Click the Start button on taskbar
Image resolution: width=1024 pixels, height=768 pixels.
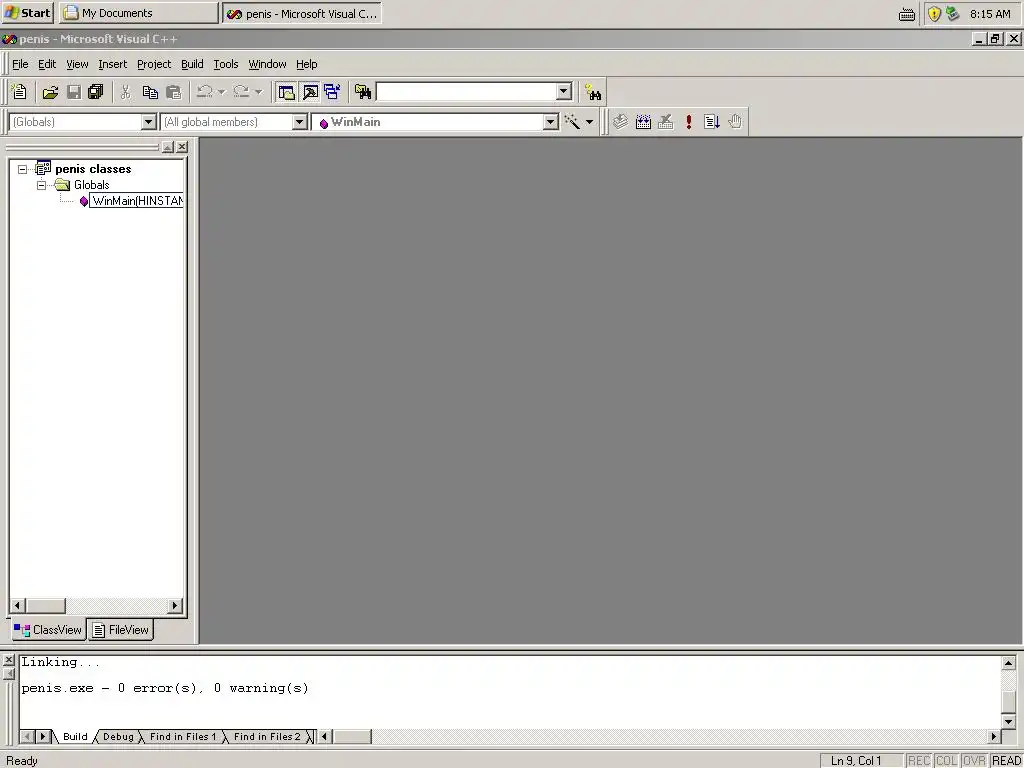pyautogui.click(x=27, y=12)
